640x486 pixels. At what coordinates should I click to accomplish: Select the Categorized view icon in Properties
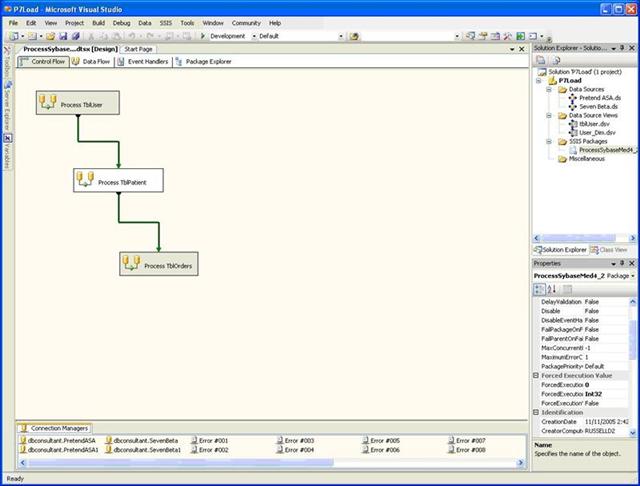coord(539,289)
